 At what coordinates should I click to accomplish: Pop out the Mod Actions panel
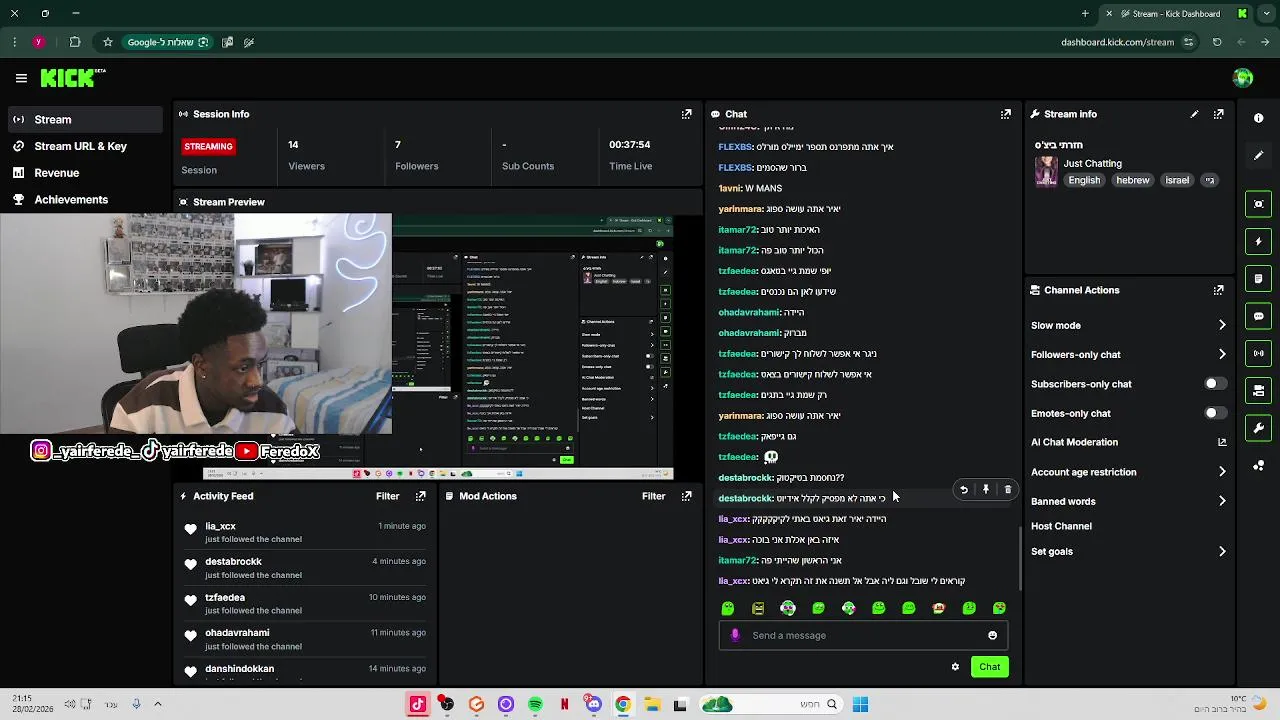pos(686,496)
